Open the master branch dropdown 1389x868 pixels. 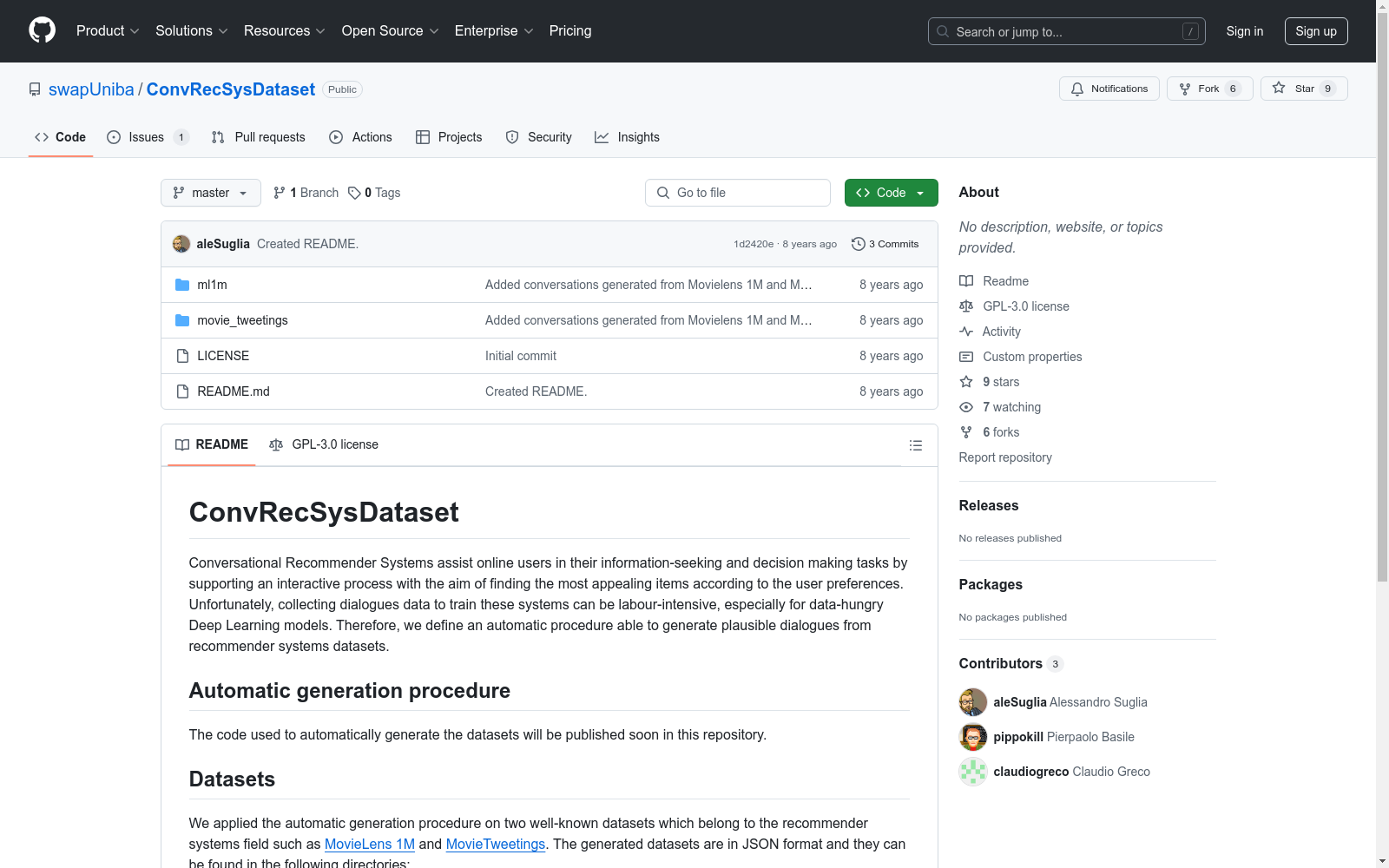[211, 193]
